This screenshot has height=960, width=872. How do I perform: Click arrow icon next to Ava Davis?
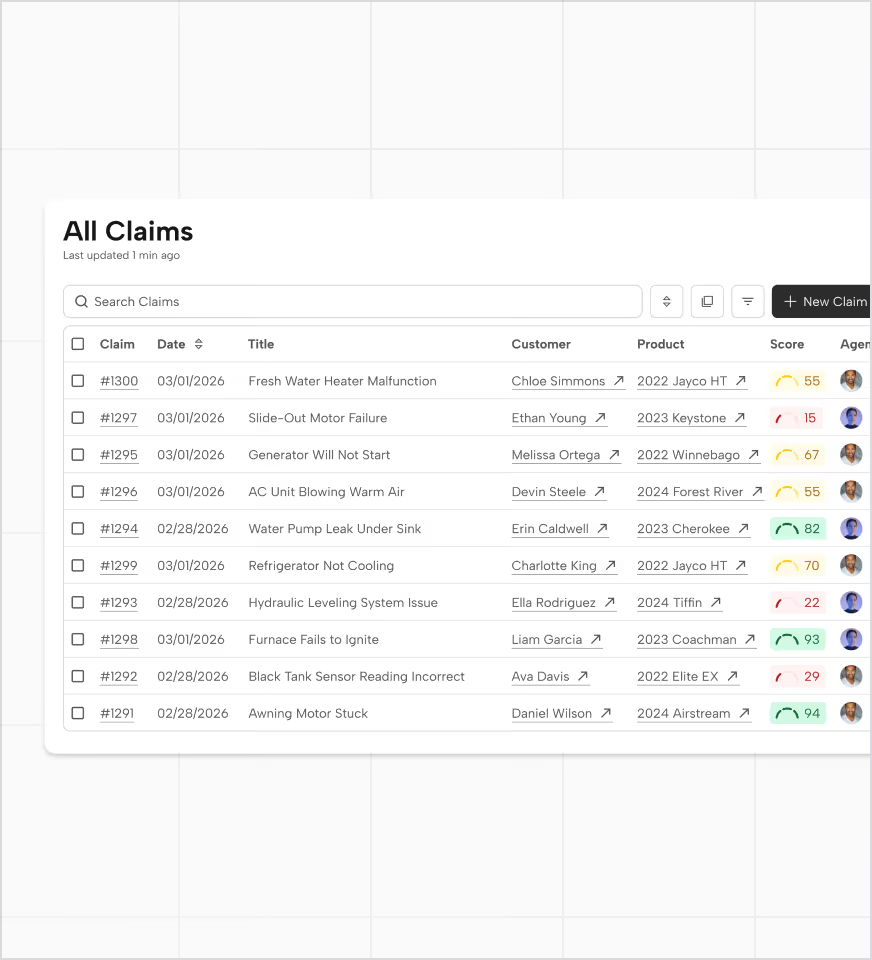click(x=583, y=676)
